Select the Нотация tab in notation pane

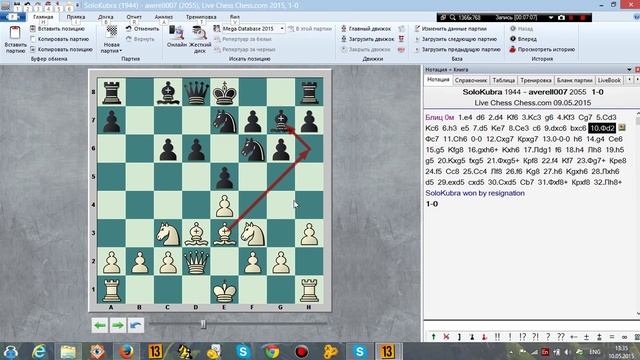pos(438,80)
